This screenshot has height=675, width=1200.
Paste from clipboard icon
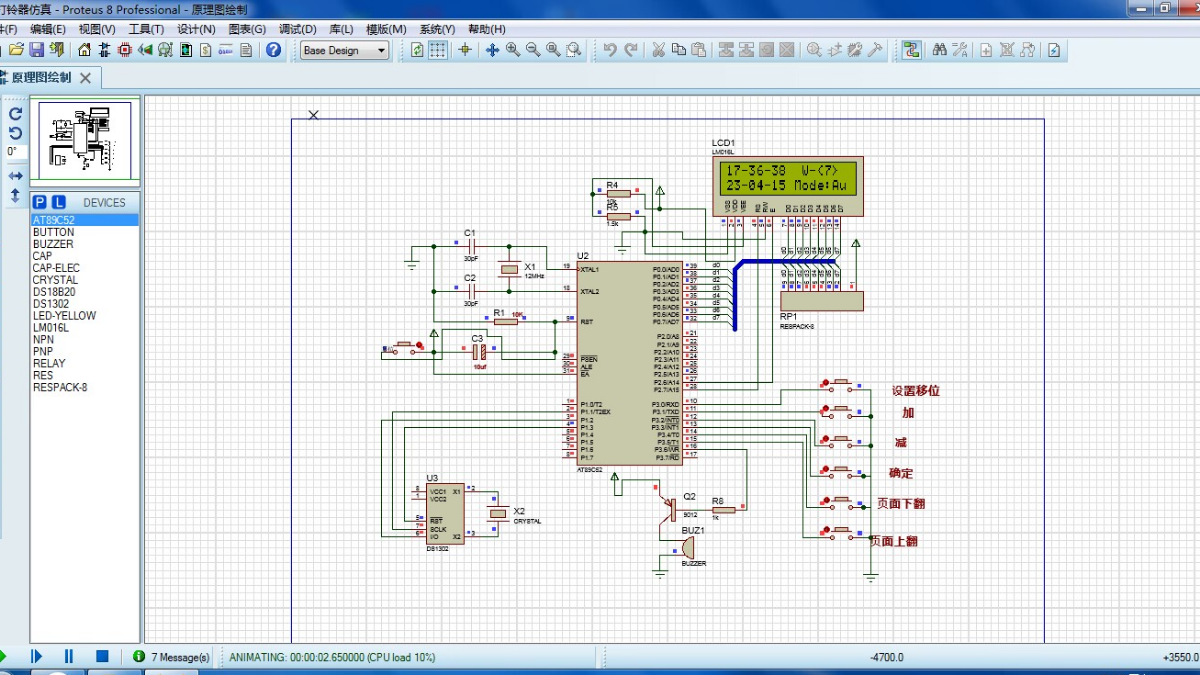coord(698,50)
